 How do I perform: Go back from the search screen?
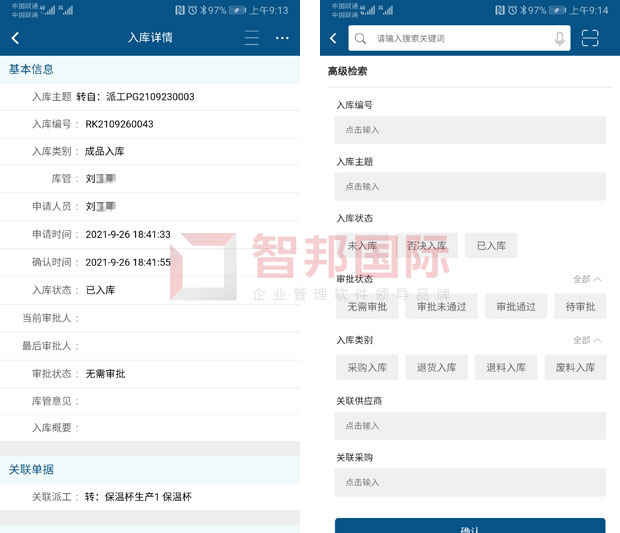pyautogui.click(x=333, y=38)
